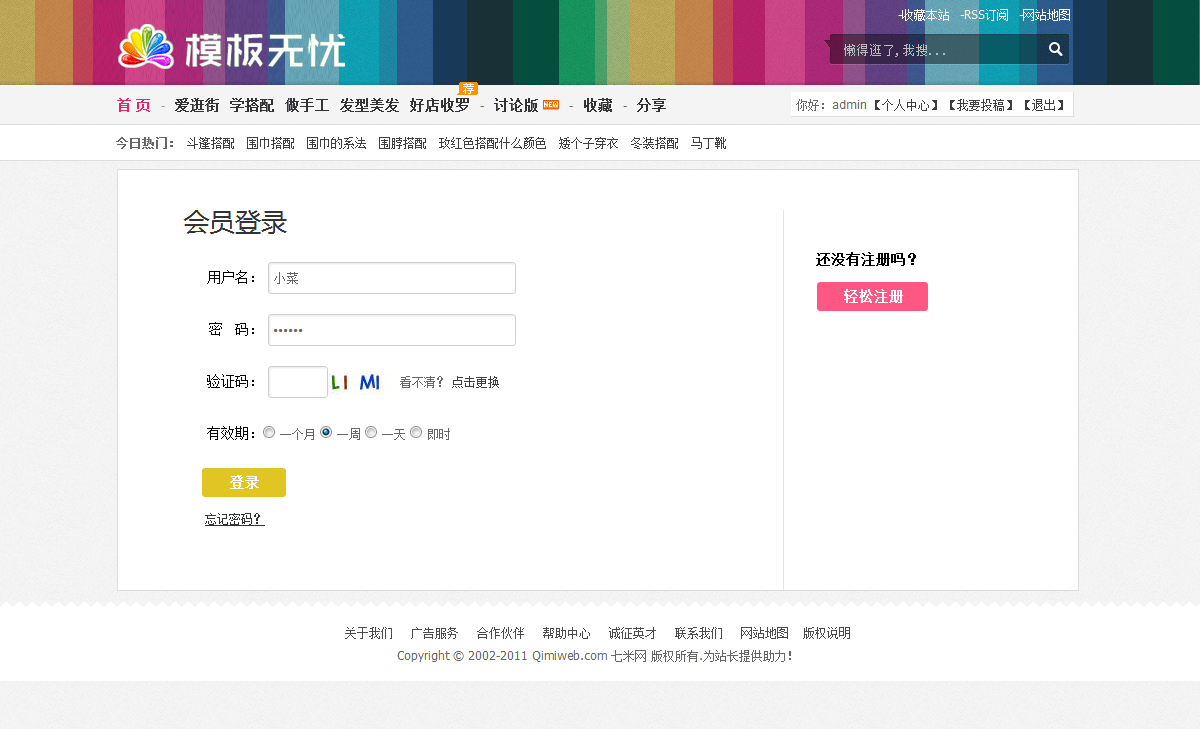Open the 首页 navigation menu item
The image size is (1200, 729).
tap(134, 105)
